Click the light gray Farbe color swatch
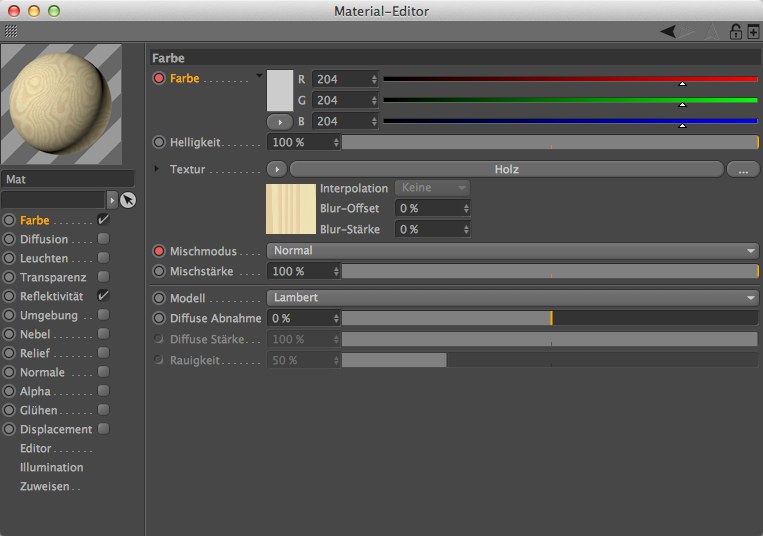 point(280,90)
